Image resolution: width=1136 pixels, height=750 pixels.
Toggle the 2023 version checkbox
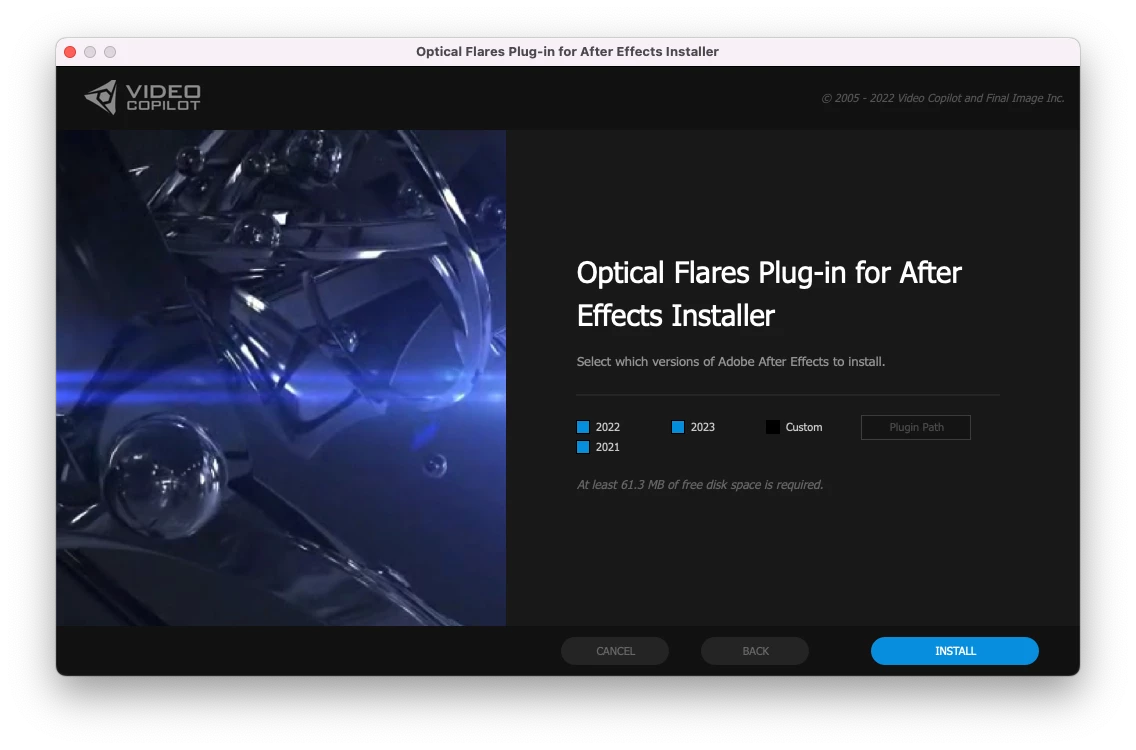click(x=677, y=427)
